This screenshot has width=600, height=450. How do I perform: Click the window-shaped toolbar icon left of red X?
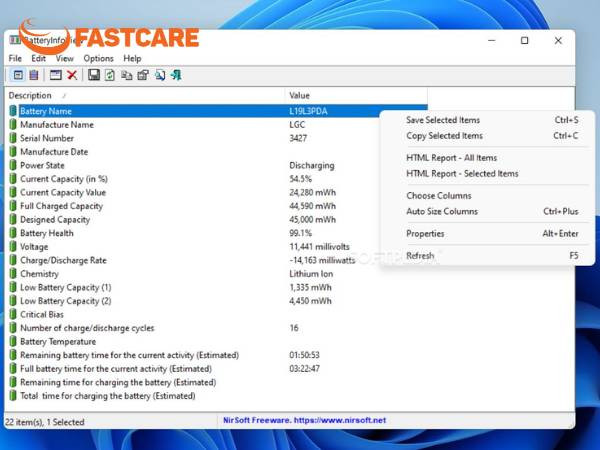pos(55,75)
